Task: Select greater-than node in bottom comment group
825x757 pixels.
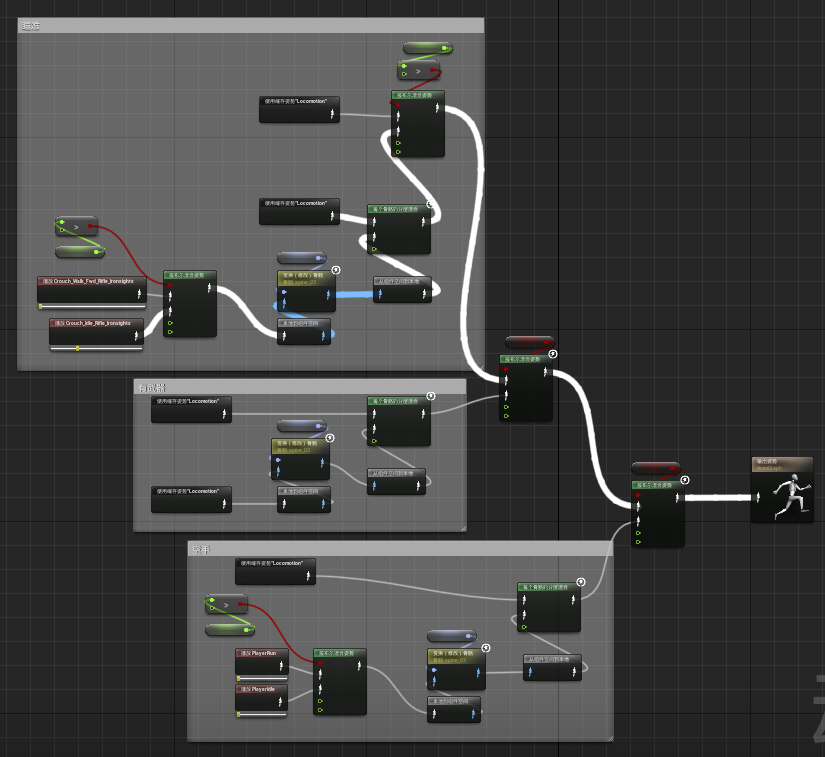Action: 227,605
